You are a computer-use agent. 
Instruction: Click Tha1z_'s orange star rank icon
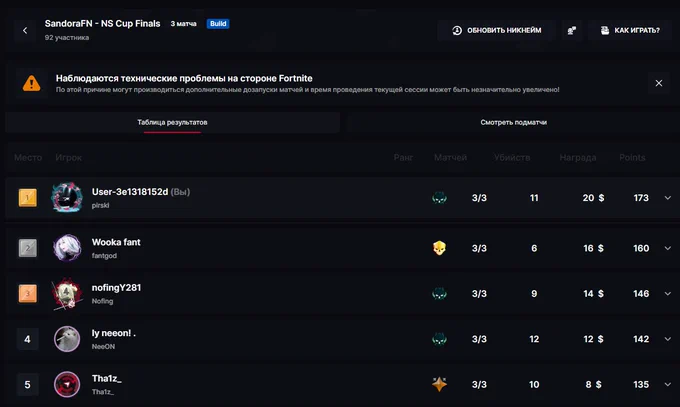click(x=439, y=384)
